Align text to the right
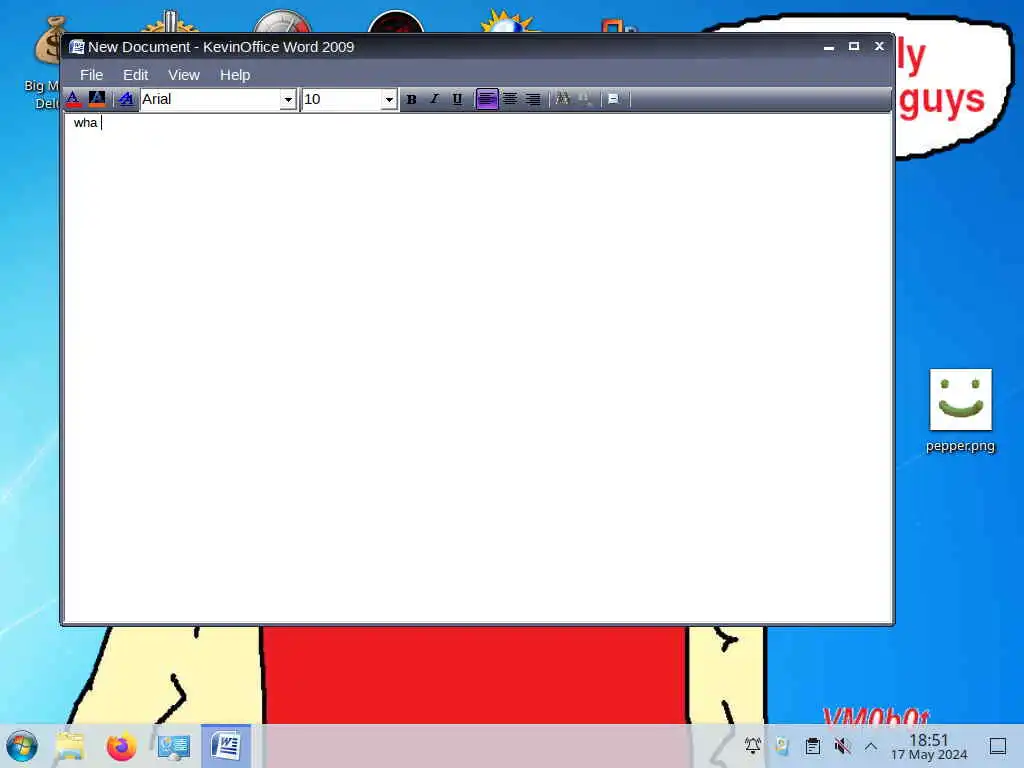Screen dimensions: 1024x768 533,99
